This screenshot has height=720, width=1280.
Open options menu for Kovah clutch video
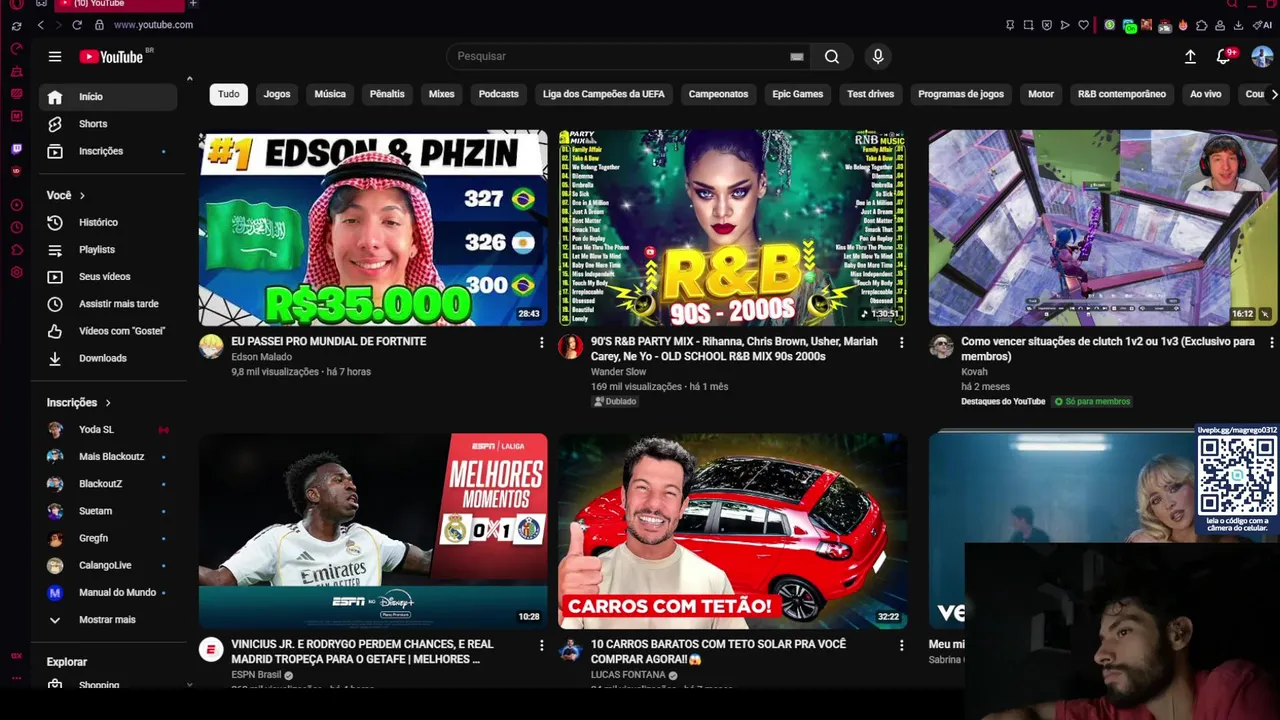click(x=1271, y=343)
